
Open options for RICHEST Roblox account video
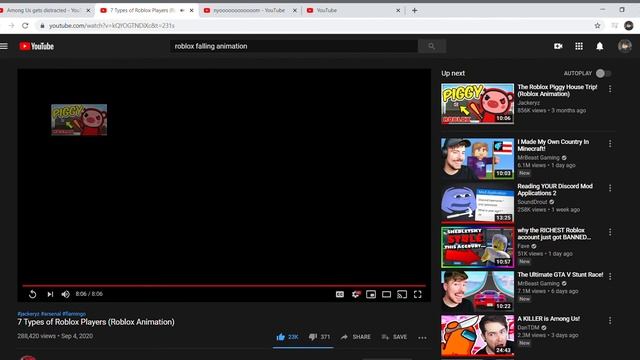(x=610, y=232)
